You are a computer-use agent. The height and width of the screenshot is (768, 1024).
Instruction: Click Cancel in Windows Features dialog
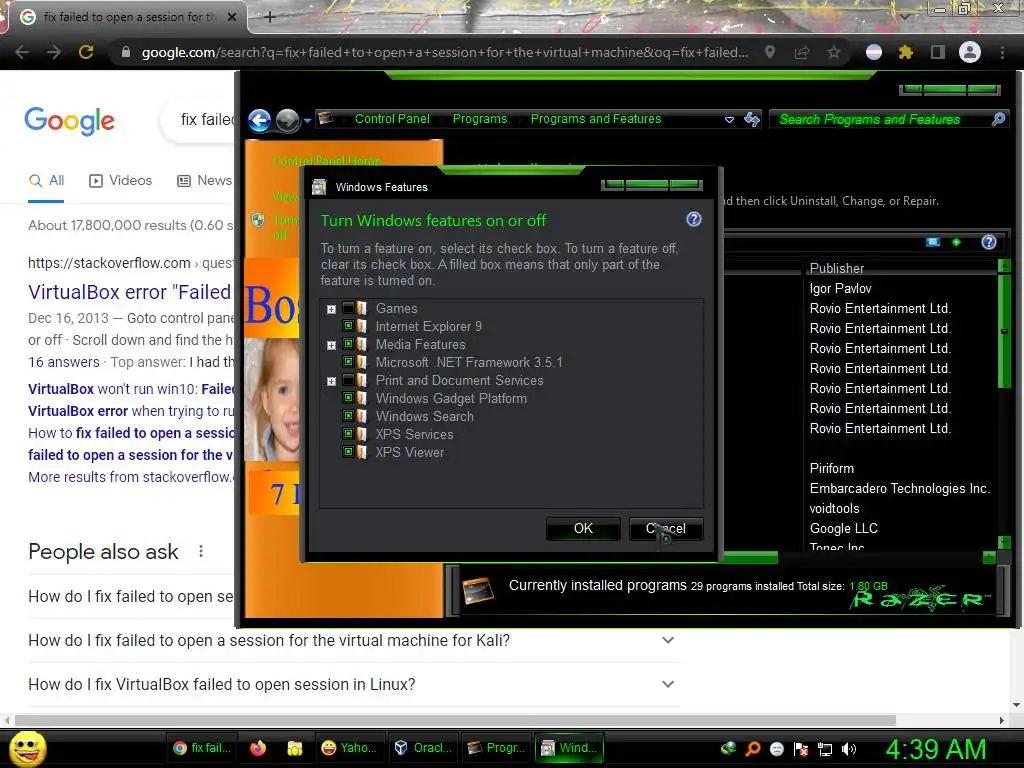[x=666, y=528]
